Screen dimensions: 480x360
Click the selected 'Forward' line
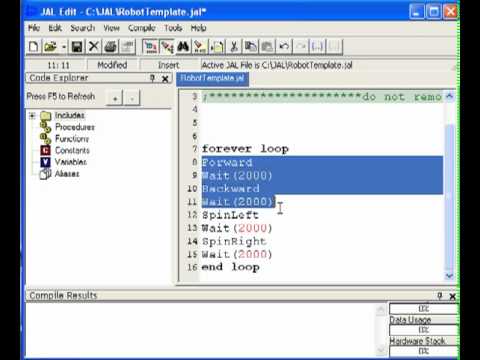227,163
